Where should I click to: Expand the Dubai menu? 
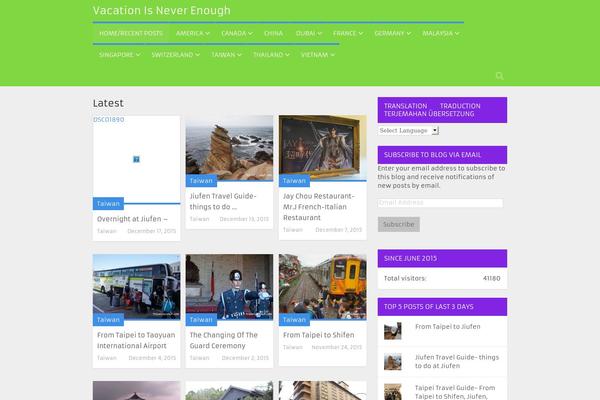click(308, 33)
